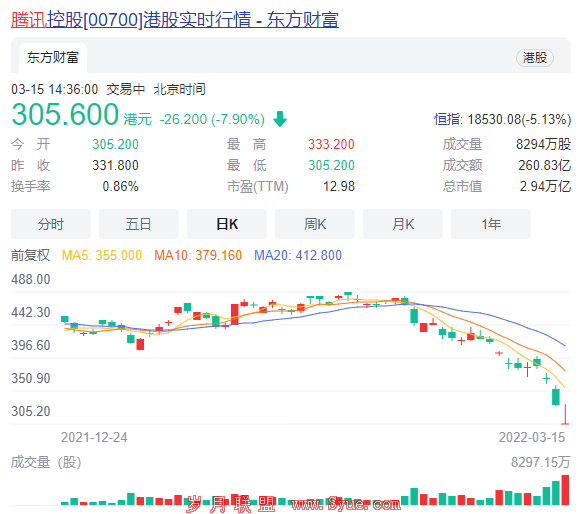Image resolution: width=584 pixels, height=514 pixels.
Task: Click the 最高 value 333.200
Action: [x=331, y=145]
